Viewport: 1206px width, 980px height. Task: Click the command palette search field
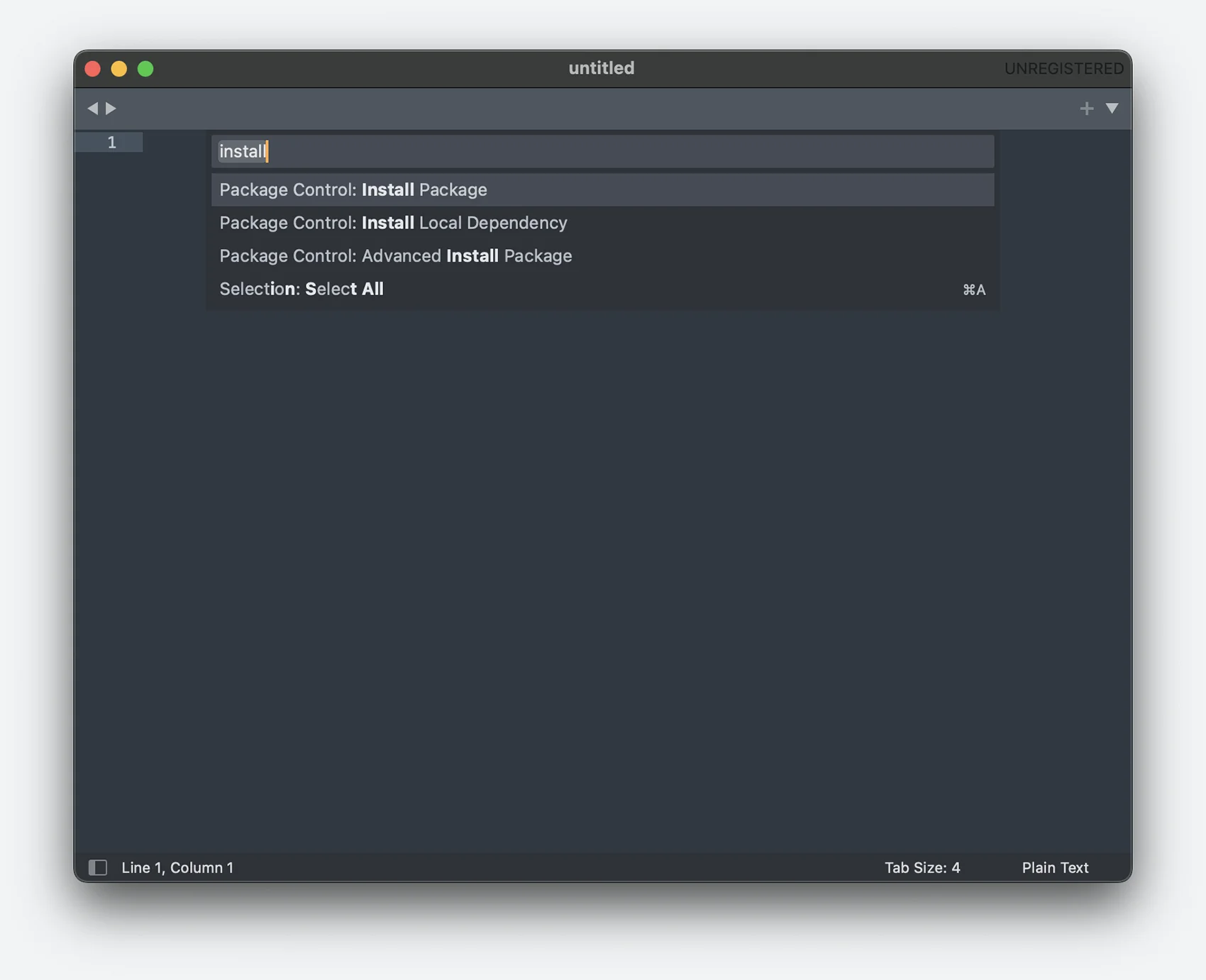[x=602, y=151]
